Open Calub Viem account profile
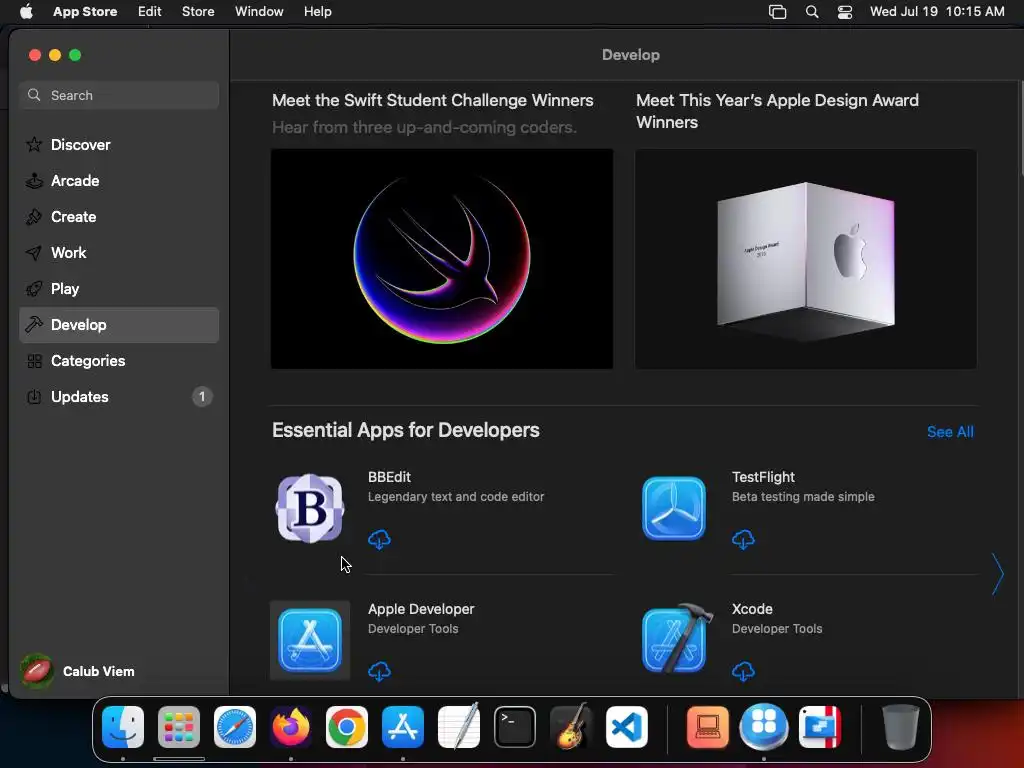This screenshot has height=768, width=1024. 77,671
